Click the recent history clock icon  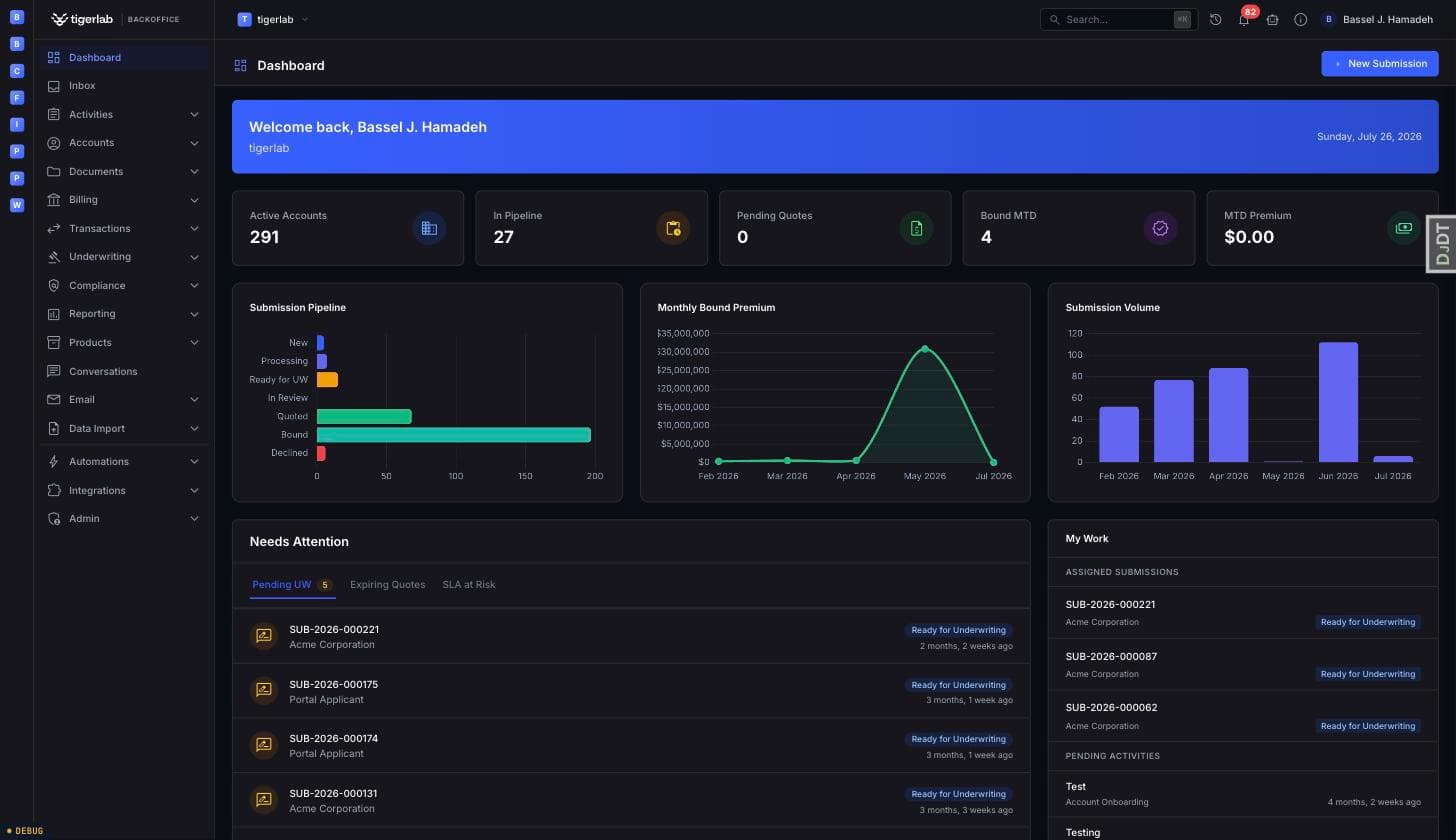[x=1215, y=20]
